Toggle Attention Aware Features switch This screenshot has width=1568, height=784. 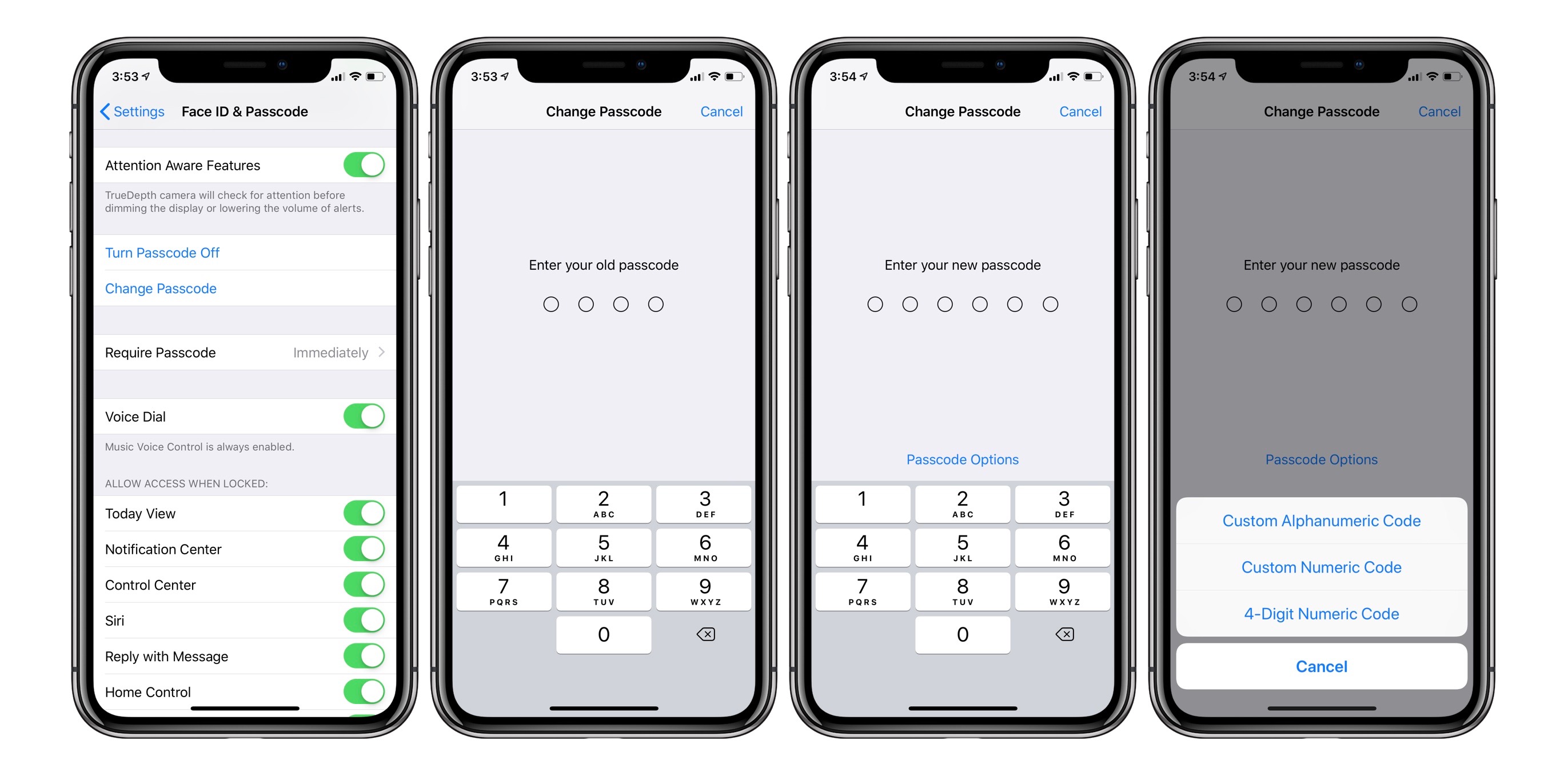[362, 165]
